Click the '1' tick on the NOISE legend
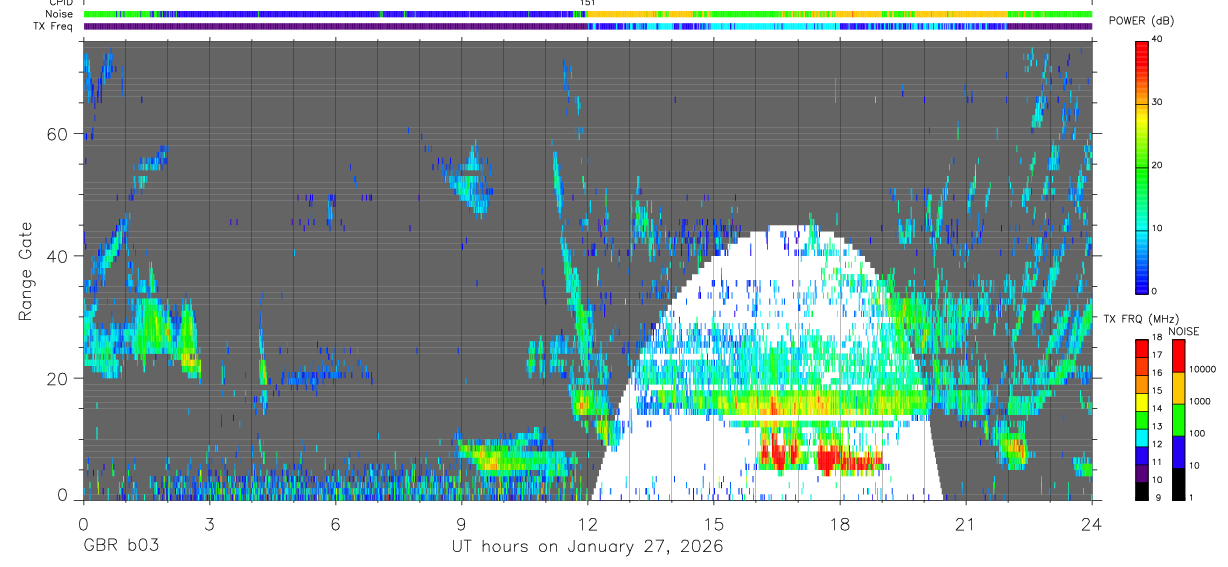The image size is (1228, 567). point(1191,498)
